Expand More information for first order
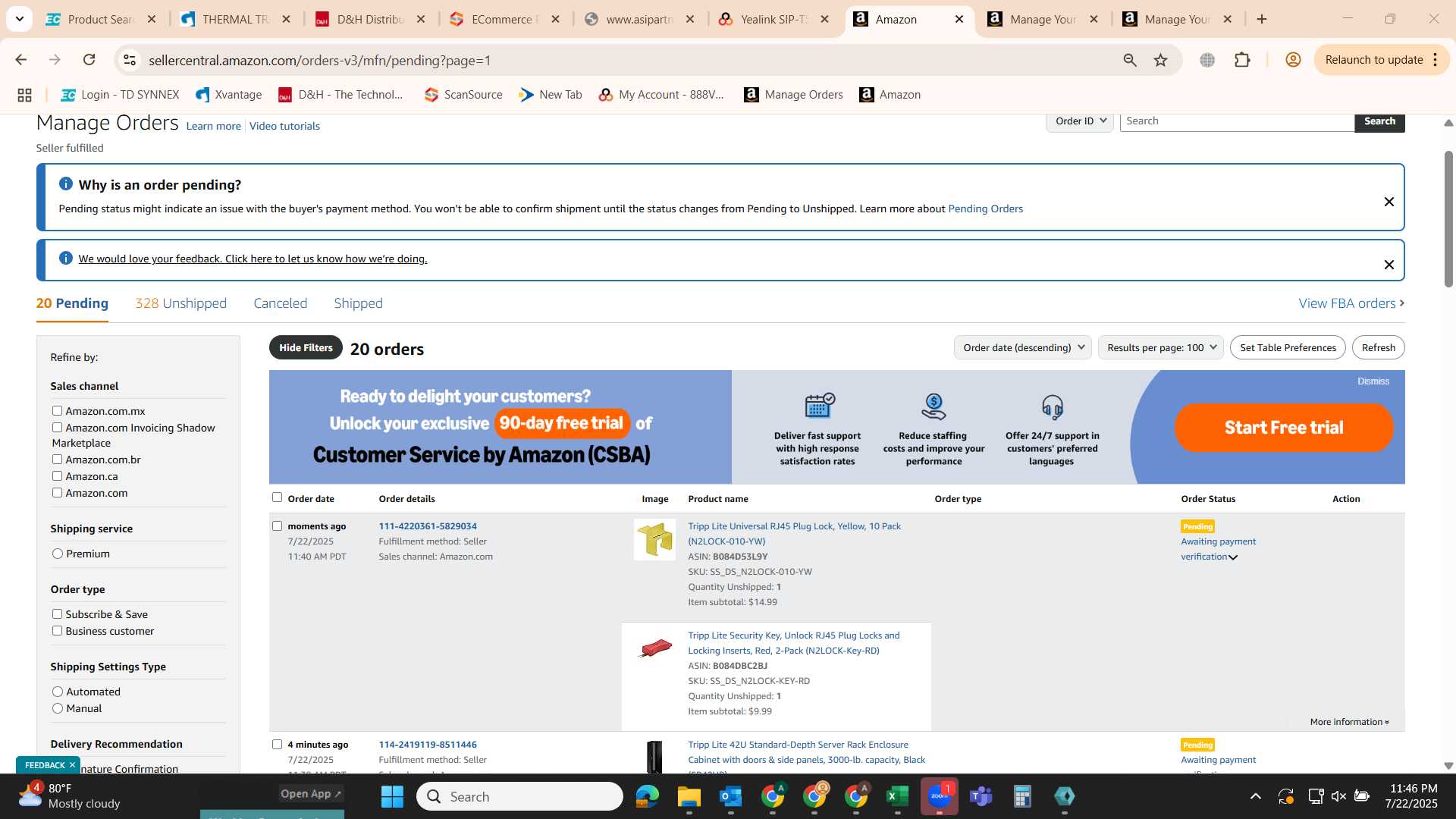 pyautogui.click(x=1350, y=722)
